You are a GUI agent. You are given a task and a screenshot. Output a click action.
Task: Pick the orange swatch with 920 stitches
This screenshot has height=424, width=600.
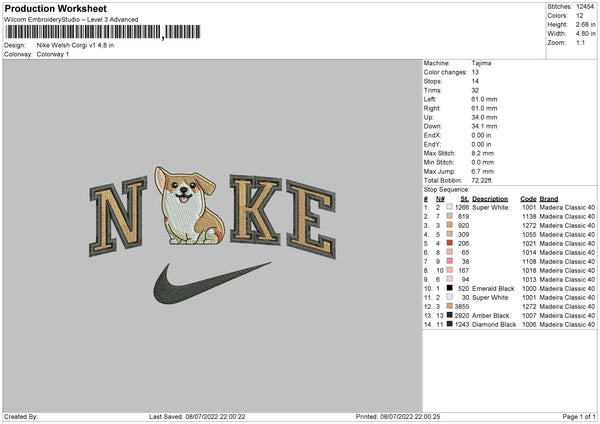tap(450, 225)
